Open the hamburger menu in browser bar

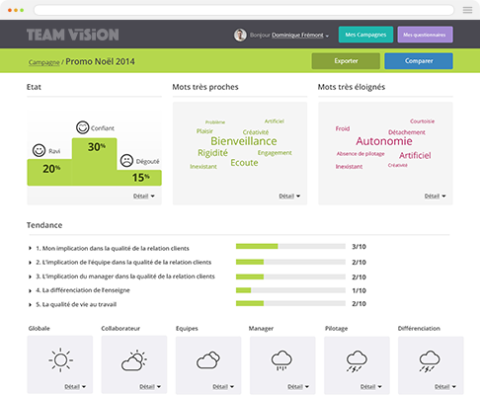[x=467, y=10]
